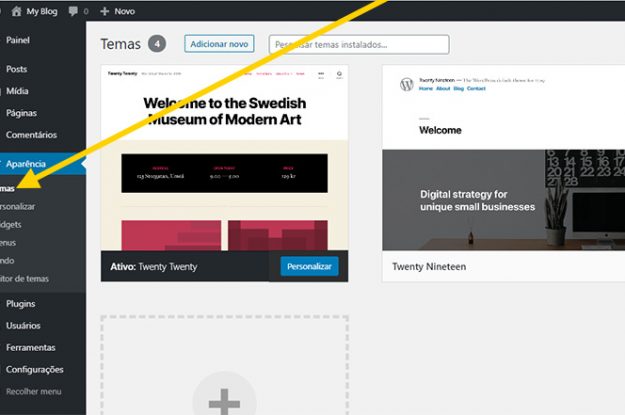Click the My Blog home icon
This screenshot has width=625, height=415.
click(x=16, y=11)
